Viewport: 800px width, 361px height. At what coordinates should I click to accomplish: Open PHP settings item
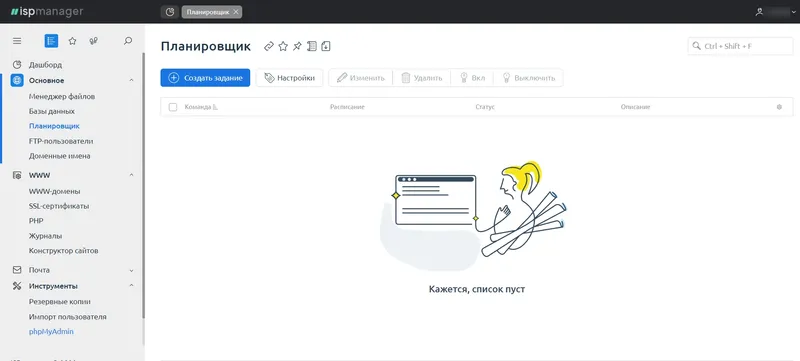[x=36, y=221]
